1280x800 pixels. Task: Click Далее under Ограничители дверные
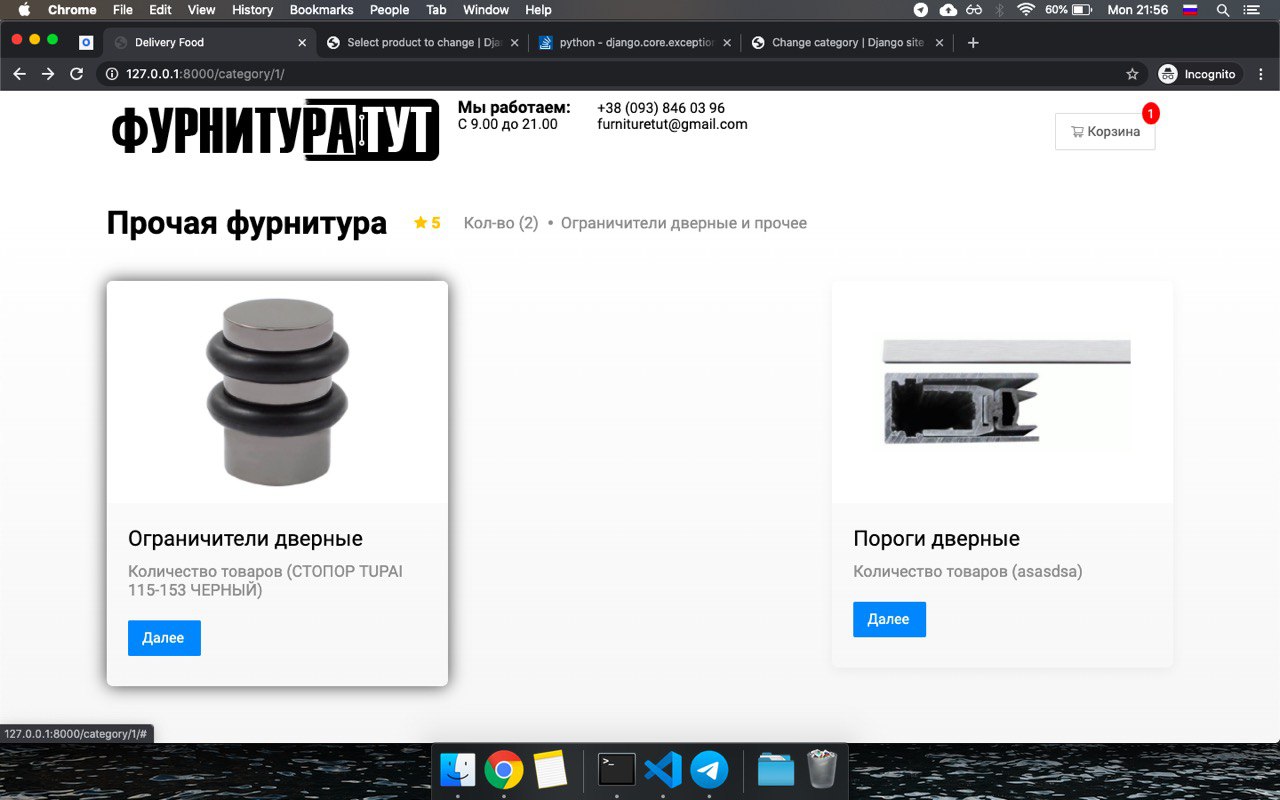point(164,638)
